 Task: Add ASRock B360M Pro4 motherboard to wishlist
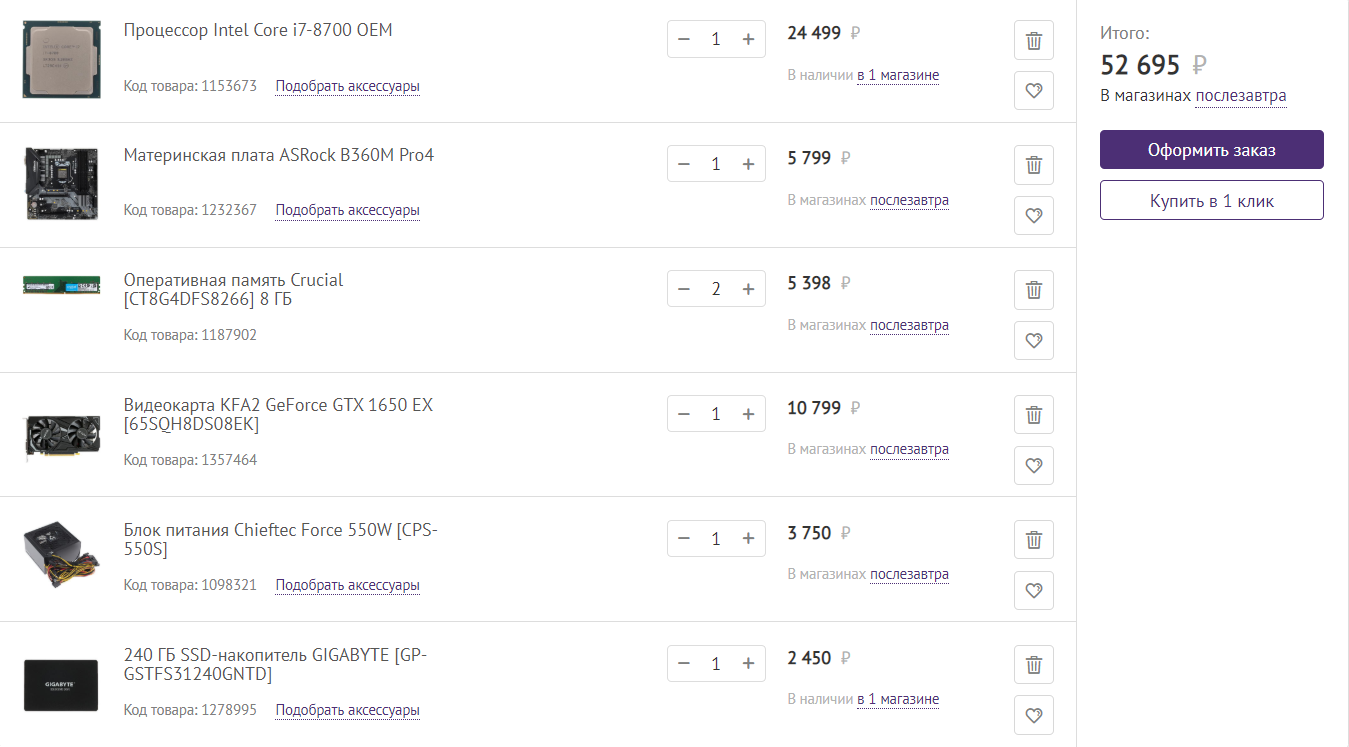pos(1033,215)
